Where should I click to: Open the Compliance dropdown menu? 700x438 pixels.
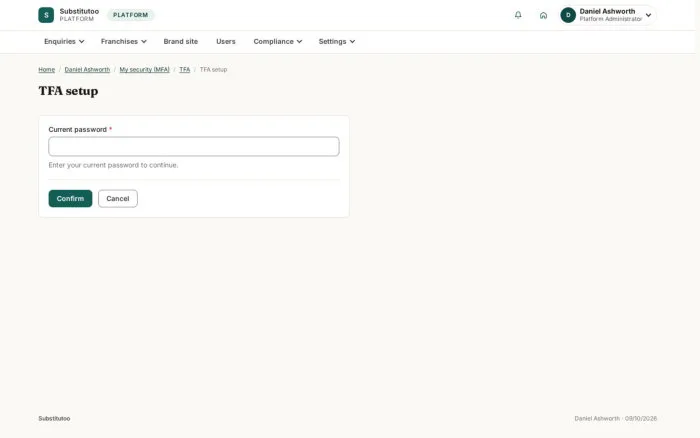pos(278,42)
